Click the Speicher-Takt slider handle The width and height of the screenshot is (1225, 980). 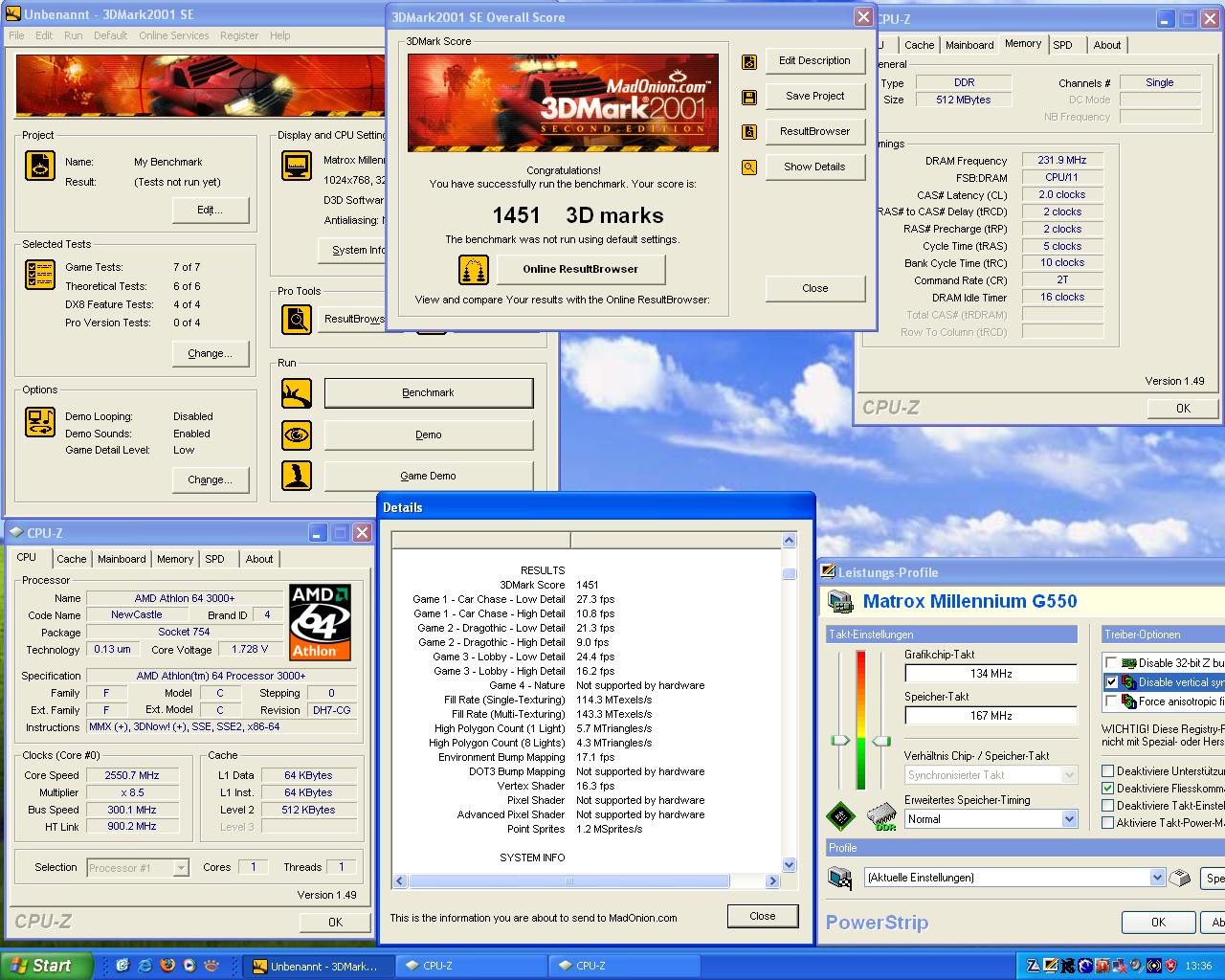pos(882,740)
